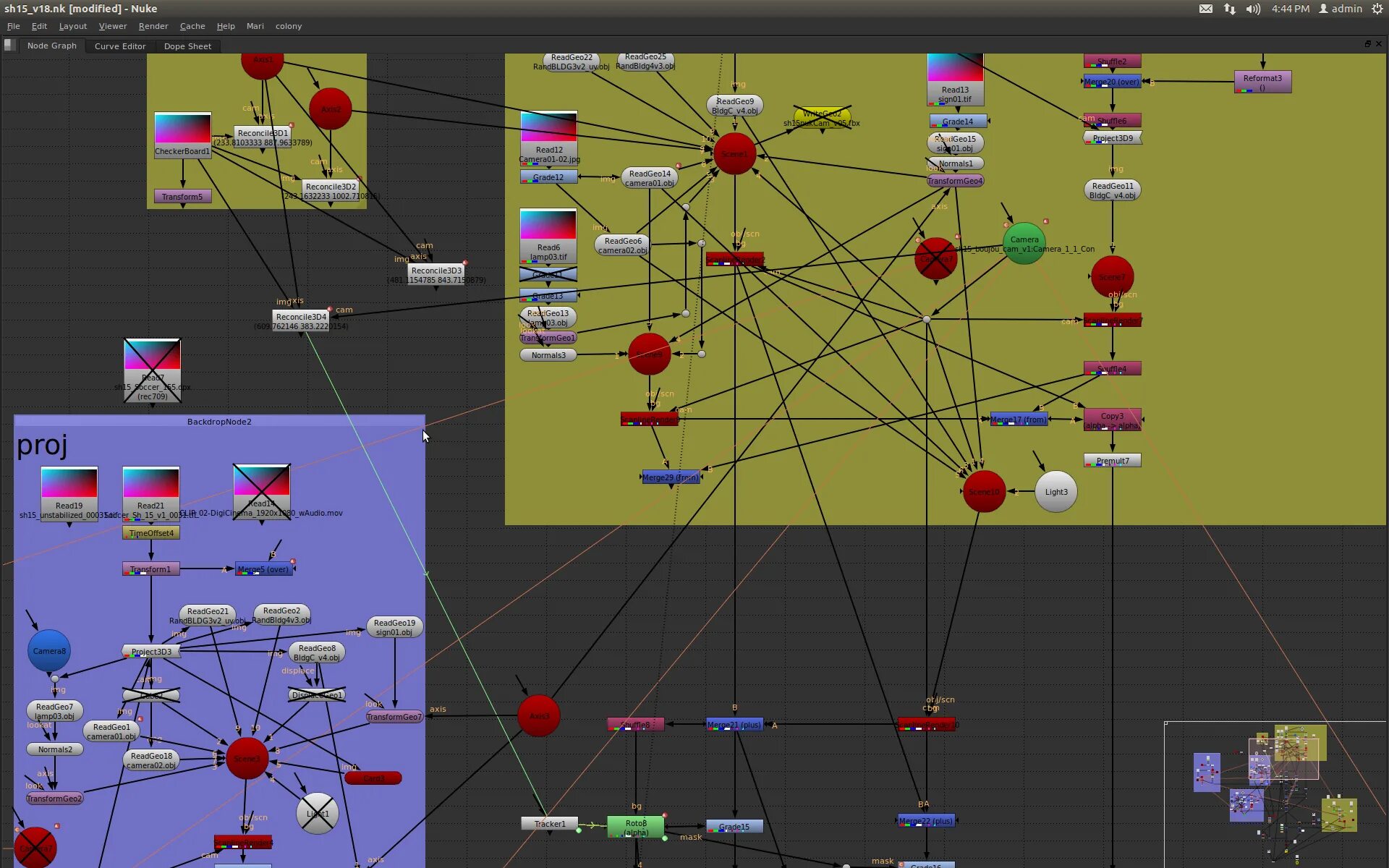Select the Scene3 node in proj backdrop

[x=247, y=758]
